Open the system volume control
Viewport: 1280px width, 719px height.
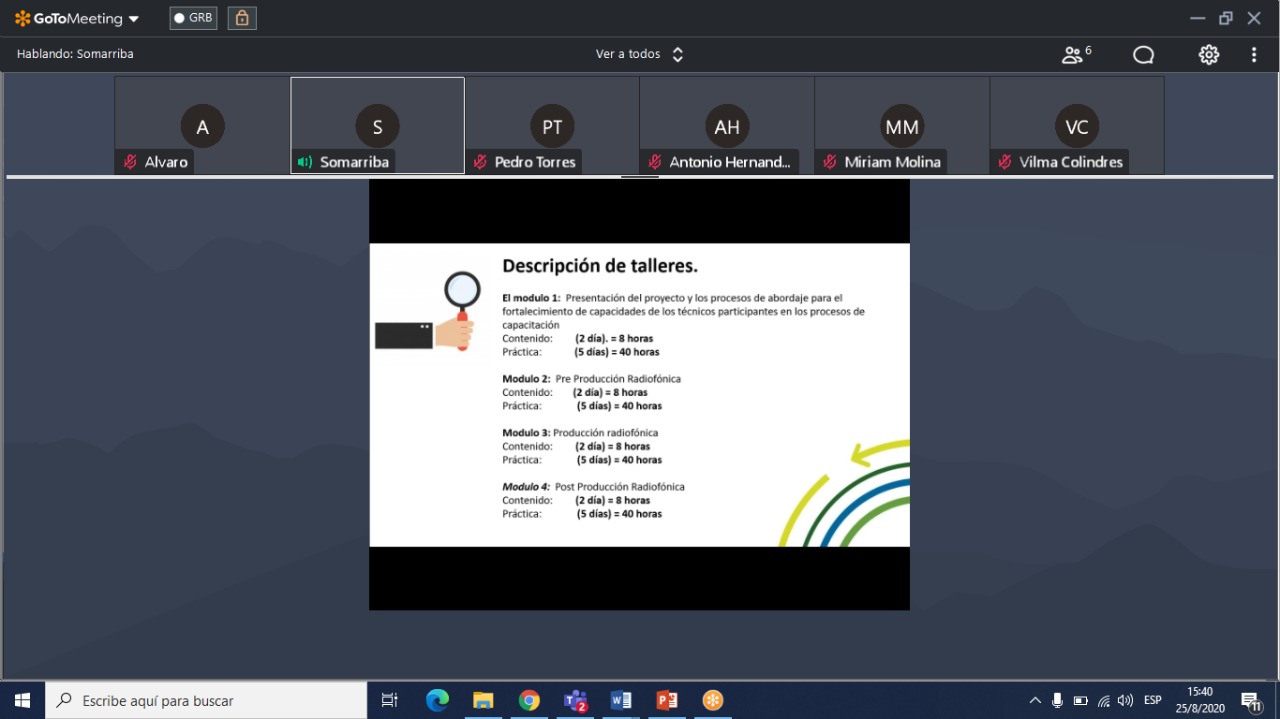pos(1125,700)
